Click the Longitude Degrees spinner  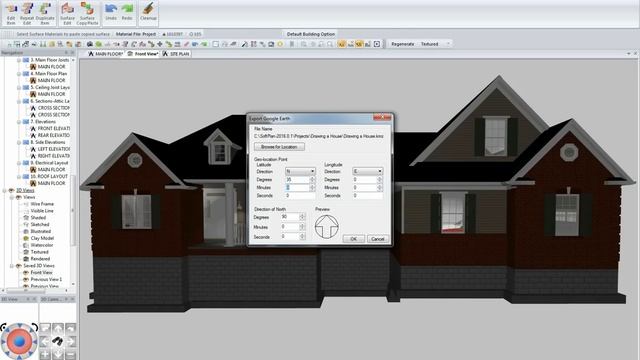click(380, 180)
